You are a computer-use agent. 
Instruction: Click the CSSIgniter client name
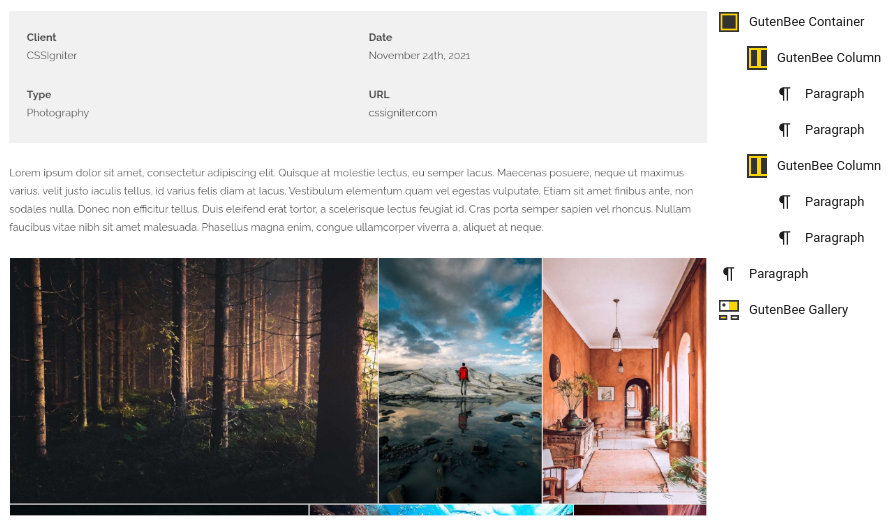coord(52,55)
